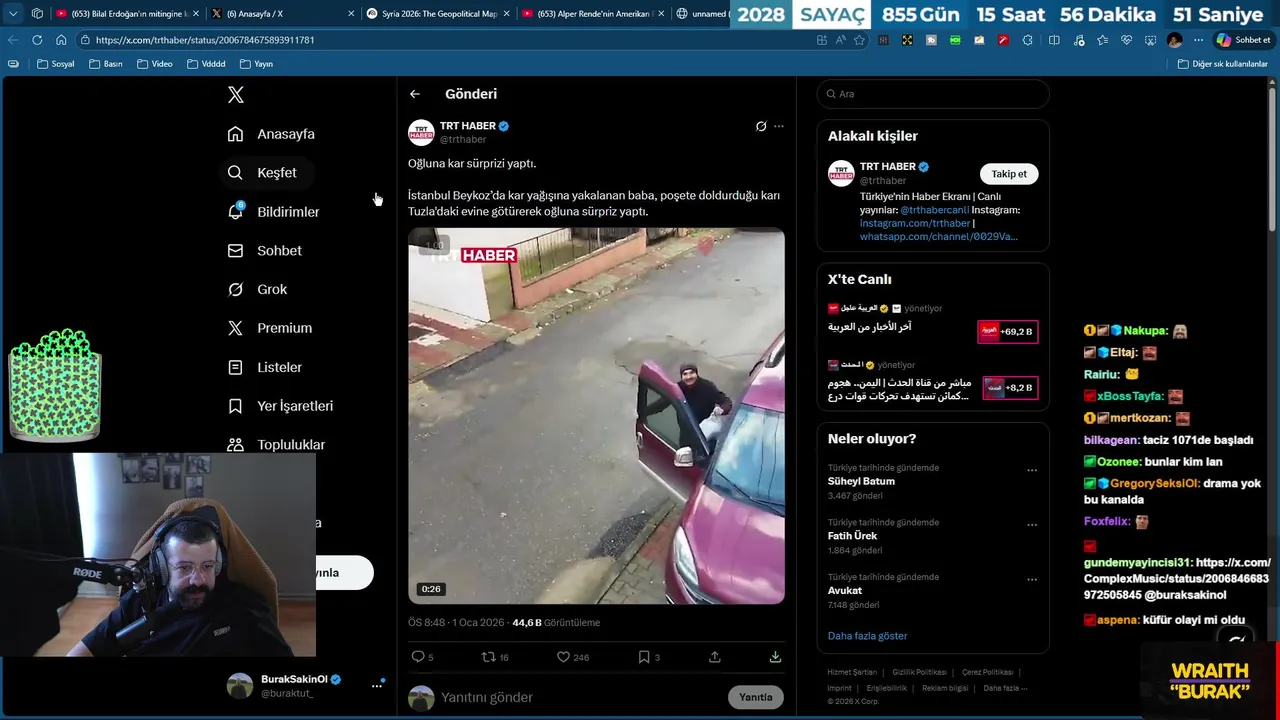The image size is (1280, 720).
Task: Open more options for Avukat trend
Action: click(x=1032, y=580)
